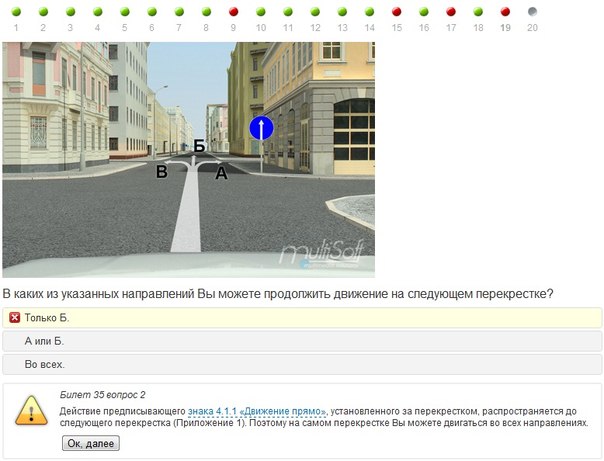Screen dimensions: 604x461
Task: Open link 'знака 4.1.1 «Движение прямо»'
Action: (x=257, y=411)
